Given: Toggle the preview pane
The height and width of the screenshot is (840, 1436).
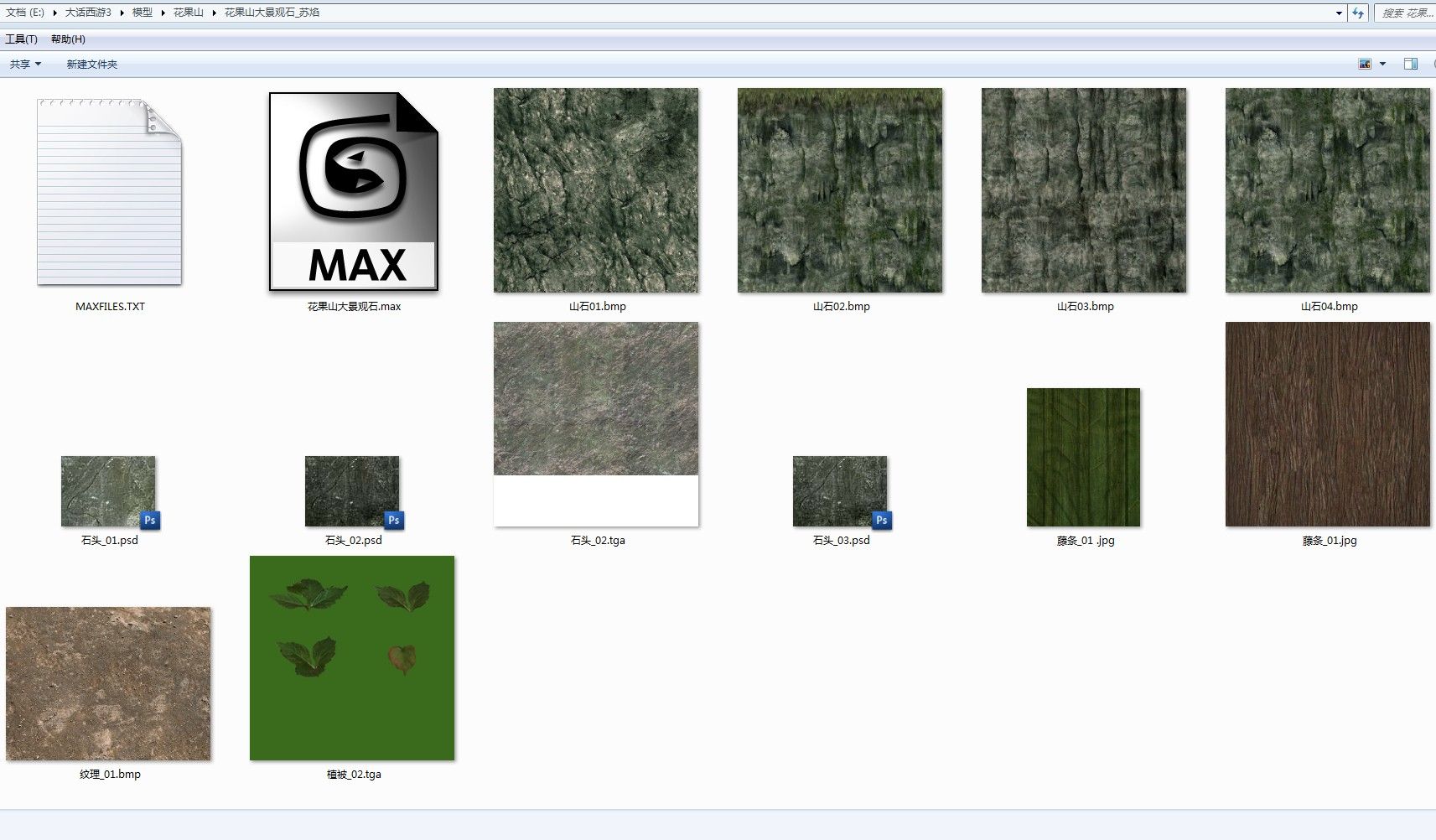Looking at the screenshot, I should pyautogui.click(x=1411, y=64).
